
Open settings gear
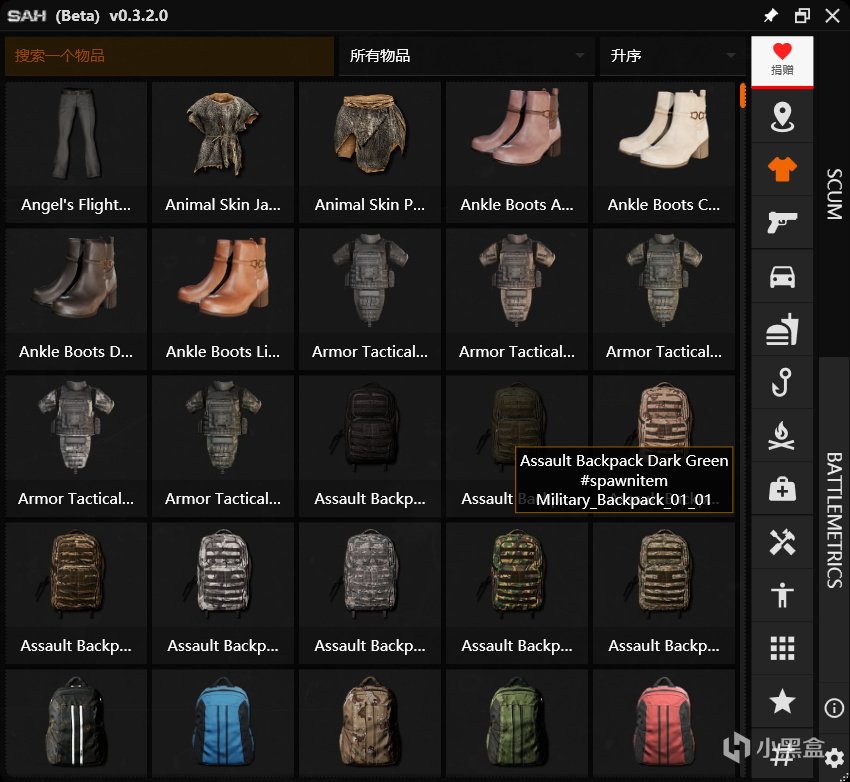coord(834,758)
